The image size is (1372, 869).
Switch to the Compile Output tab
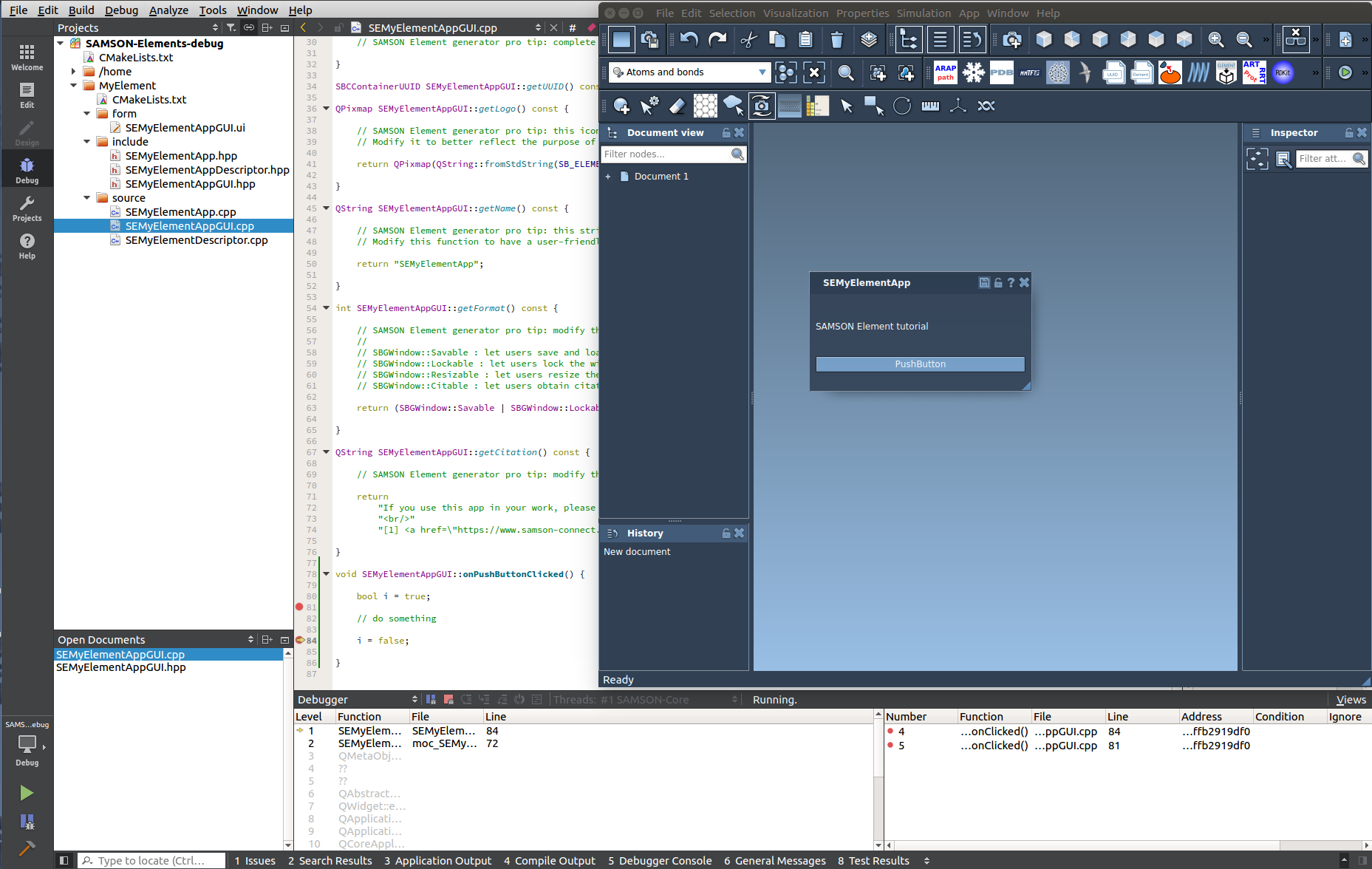coord(550,860)
